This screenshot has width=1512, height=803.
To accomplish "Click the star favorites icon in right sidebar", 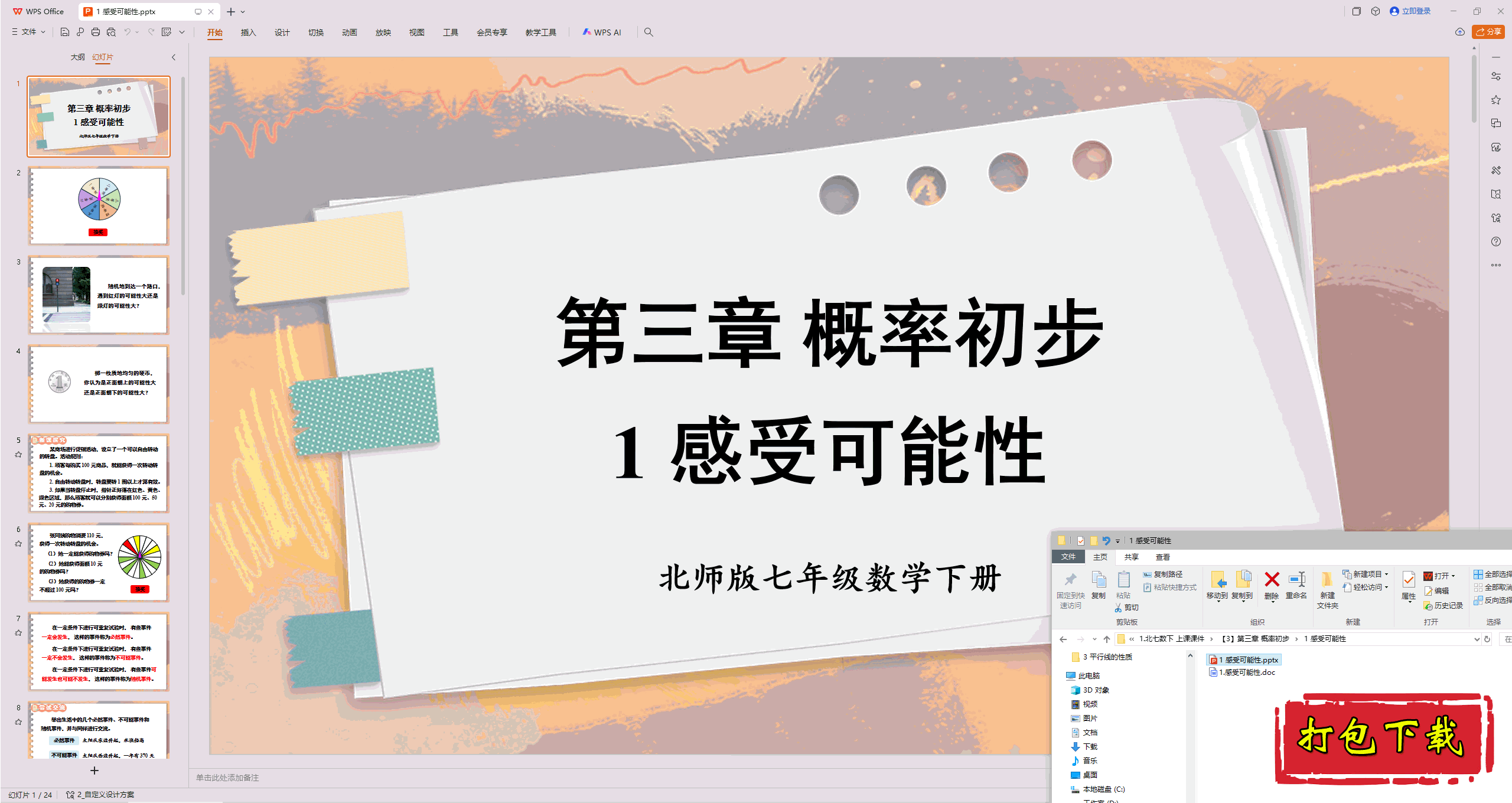I will tap(1495, 100).
